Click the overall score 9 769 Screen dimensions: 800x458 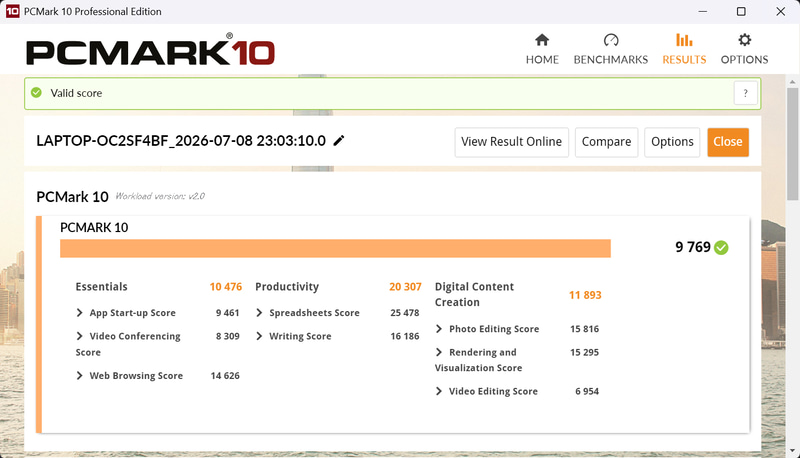click(693, 247)
